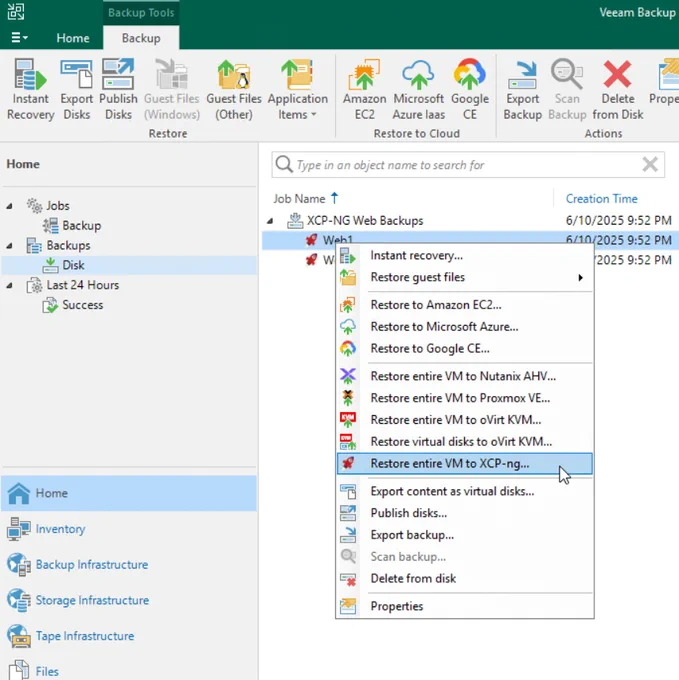
Task: Click the Google CE ribbon icon
Action: [470, 89]
